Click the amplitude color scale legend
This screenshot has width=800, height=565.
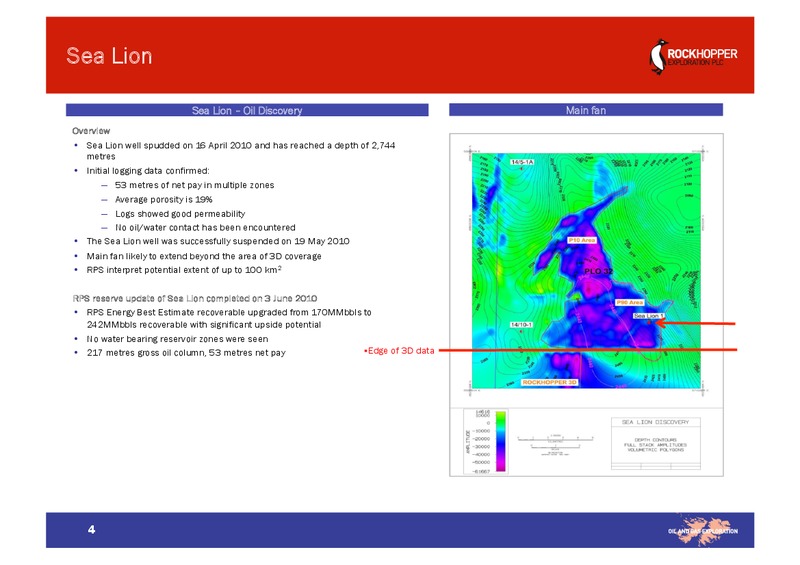(485, 441)
